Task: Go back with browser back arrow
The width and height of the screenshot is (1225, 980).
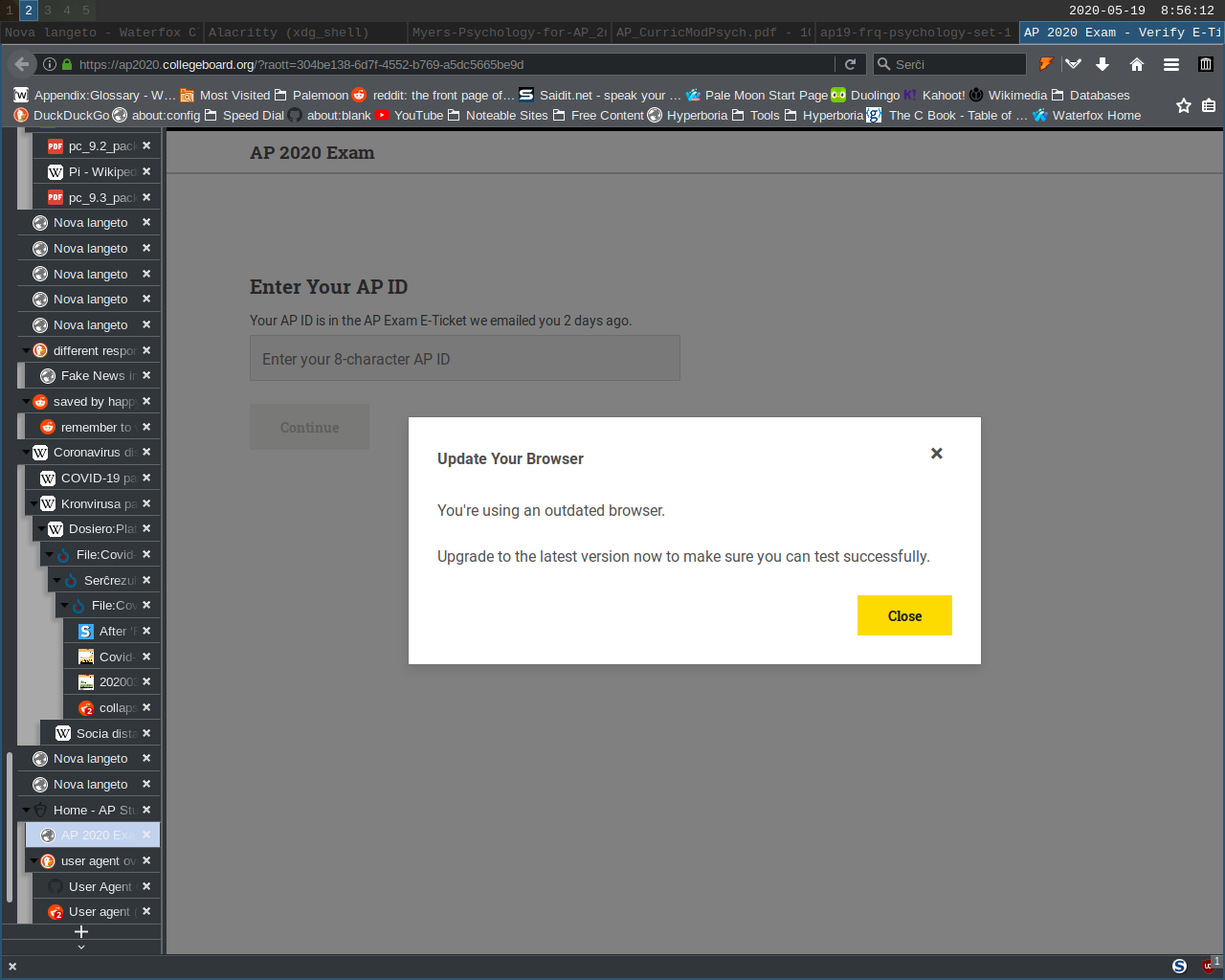Action: point(21,64)
